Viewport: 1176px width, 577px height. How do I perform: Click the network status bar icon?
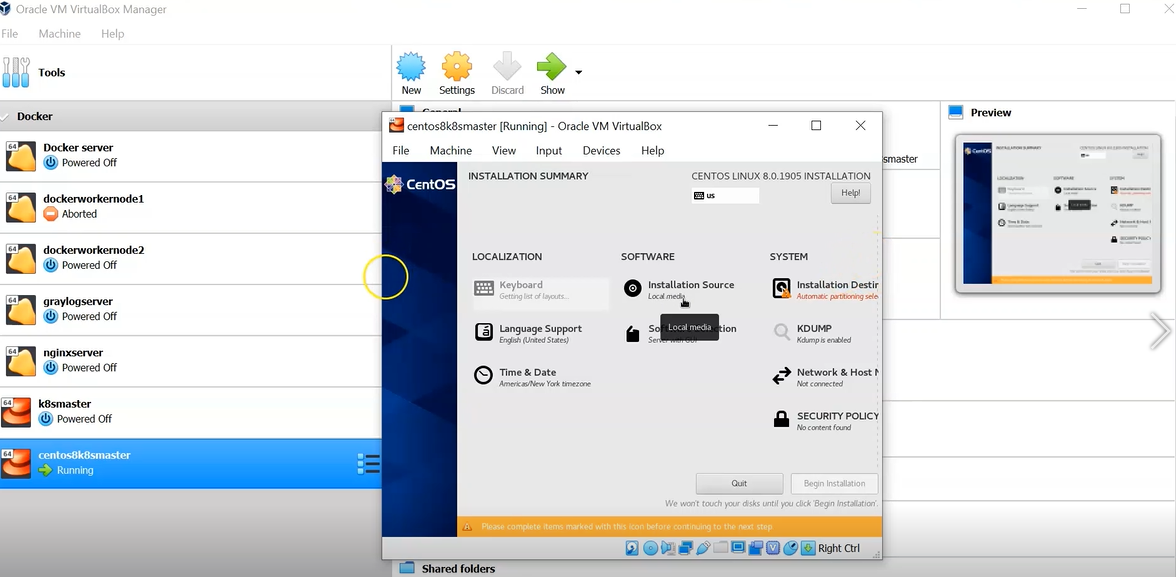686,548
